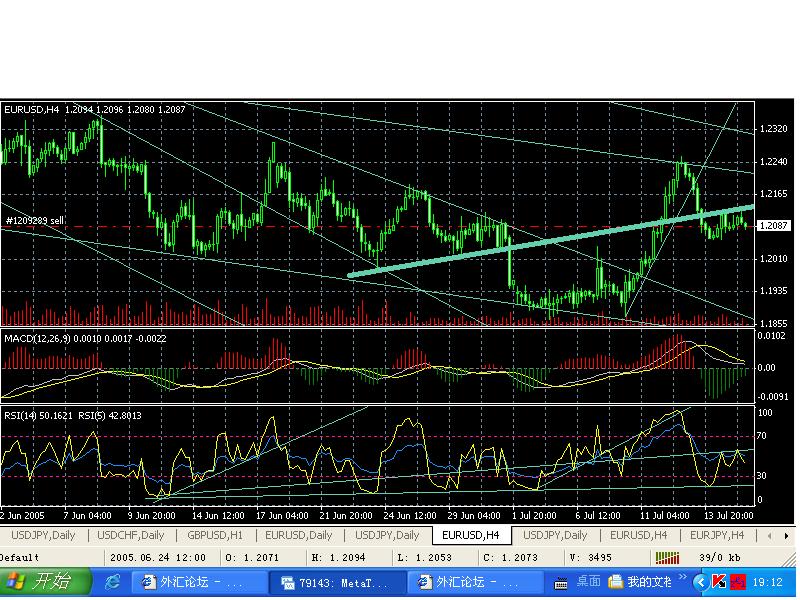Screen dimensions: 800x600
Task: Click the 11 Jul 04:00 time axis label
Action: (x=665, y=516)
